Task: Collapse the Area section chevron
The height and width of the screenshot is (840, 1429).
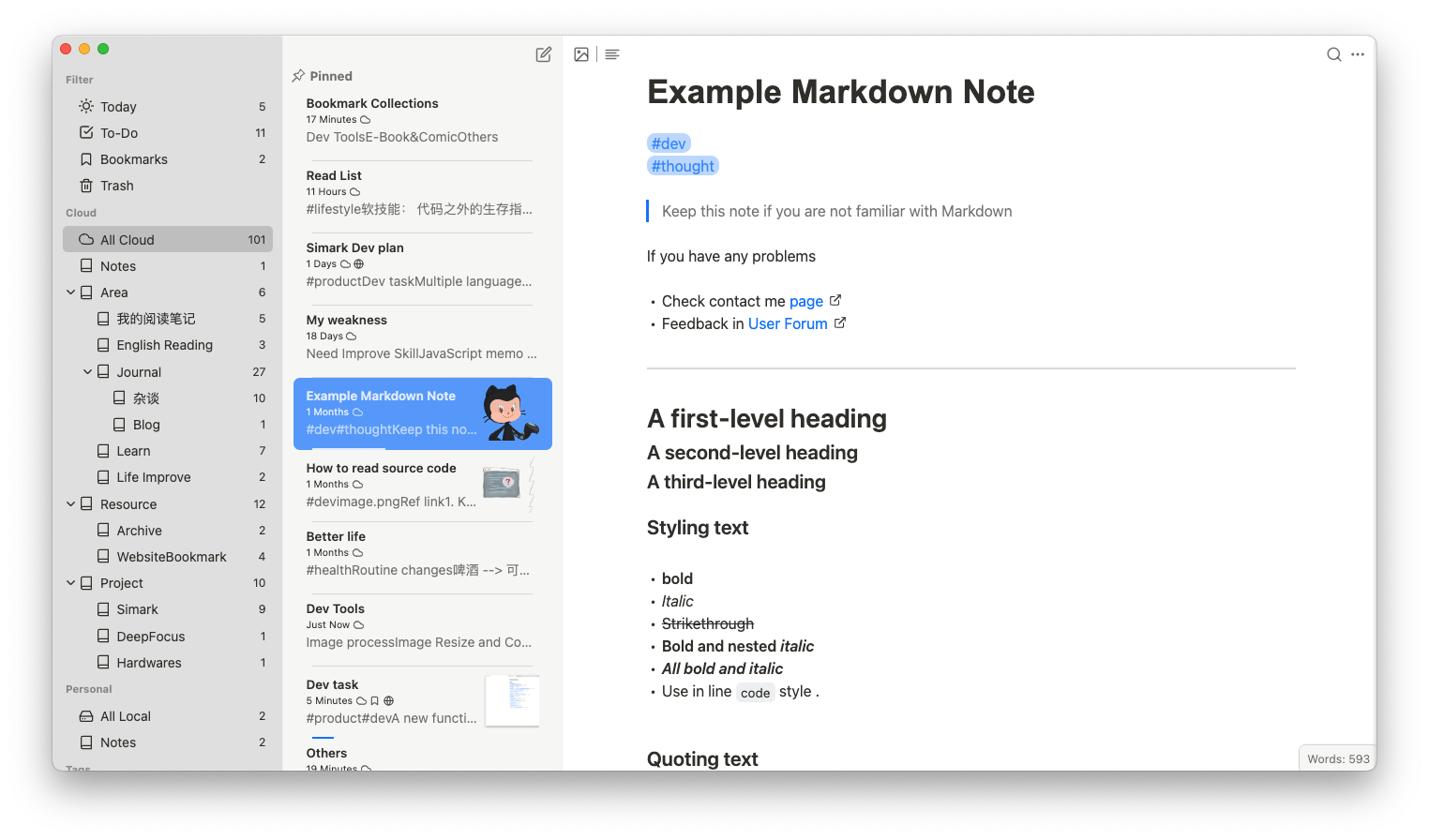Action: [69, 292]
